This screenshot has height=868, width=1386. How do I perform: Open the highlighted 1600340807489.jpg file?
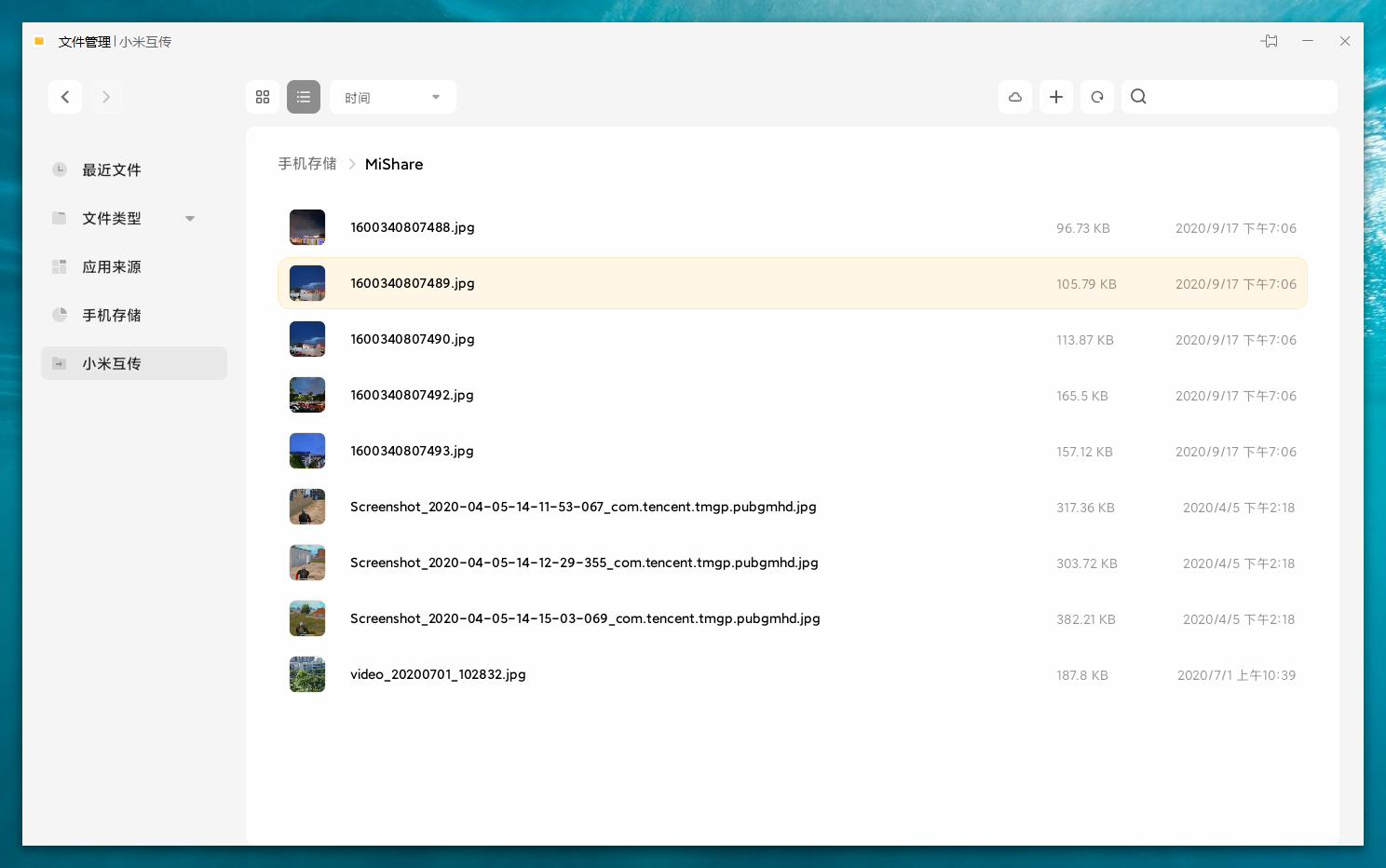(413, 283)
